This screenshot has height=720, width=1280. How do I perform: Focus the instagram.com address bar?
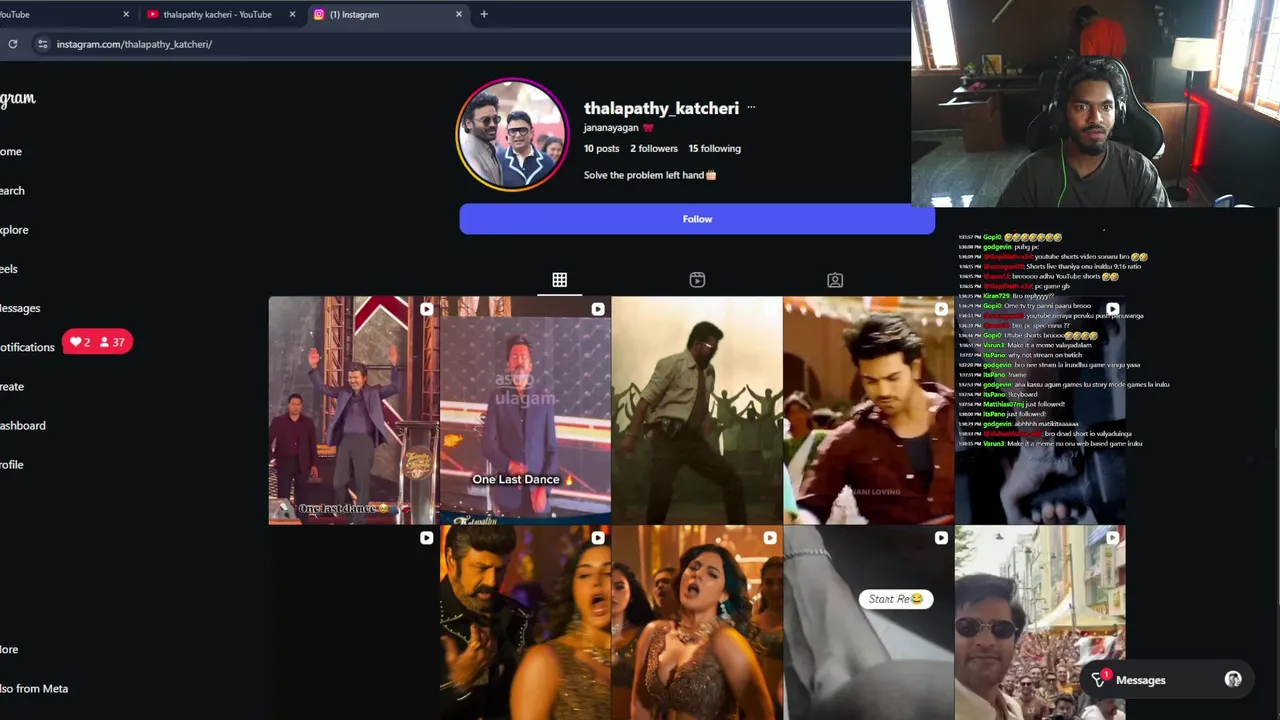coord(470,44)
